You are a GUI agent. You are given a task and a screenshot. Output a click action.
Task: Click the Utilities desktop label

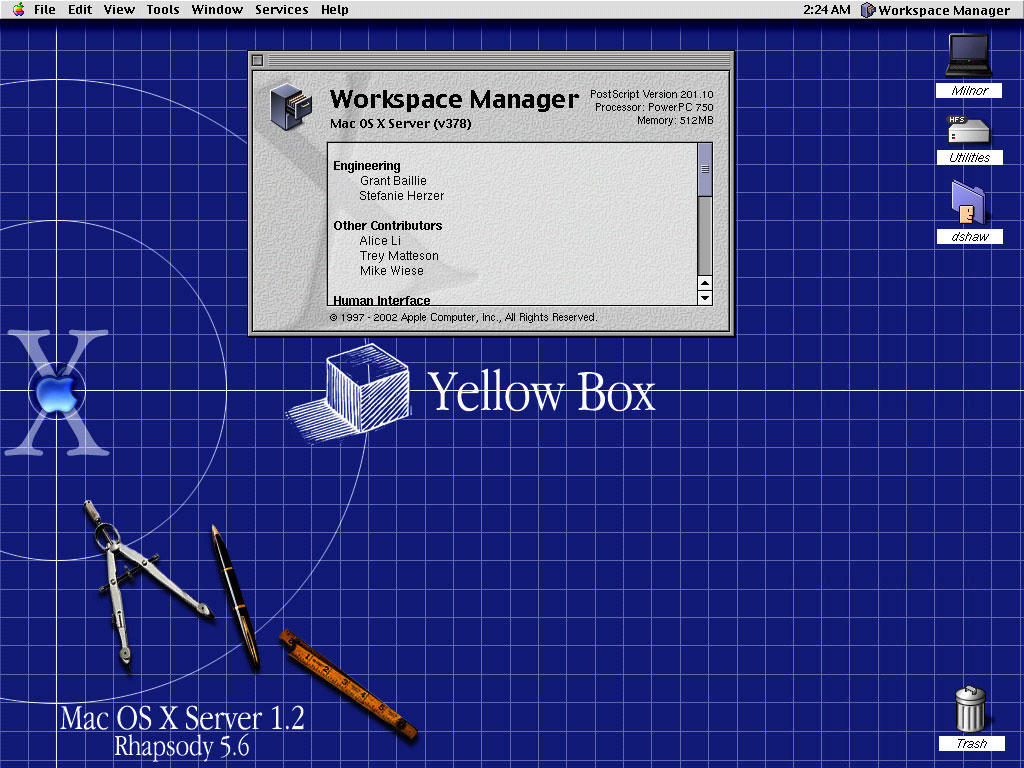tap(970, 157)
